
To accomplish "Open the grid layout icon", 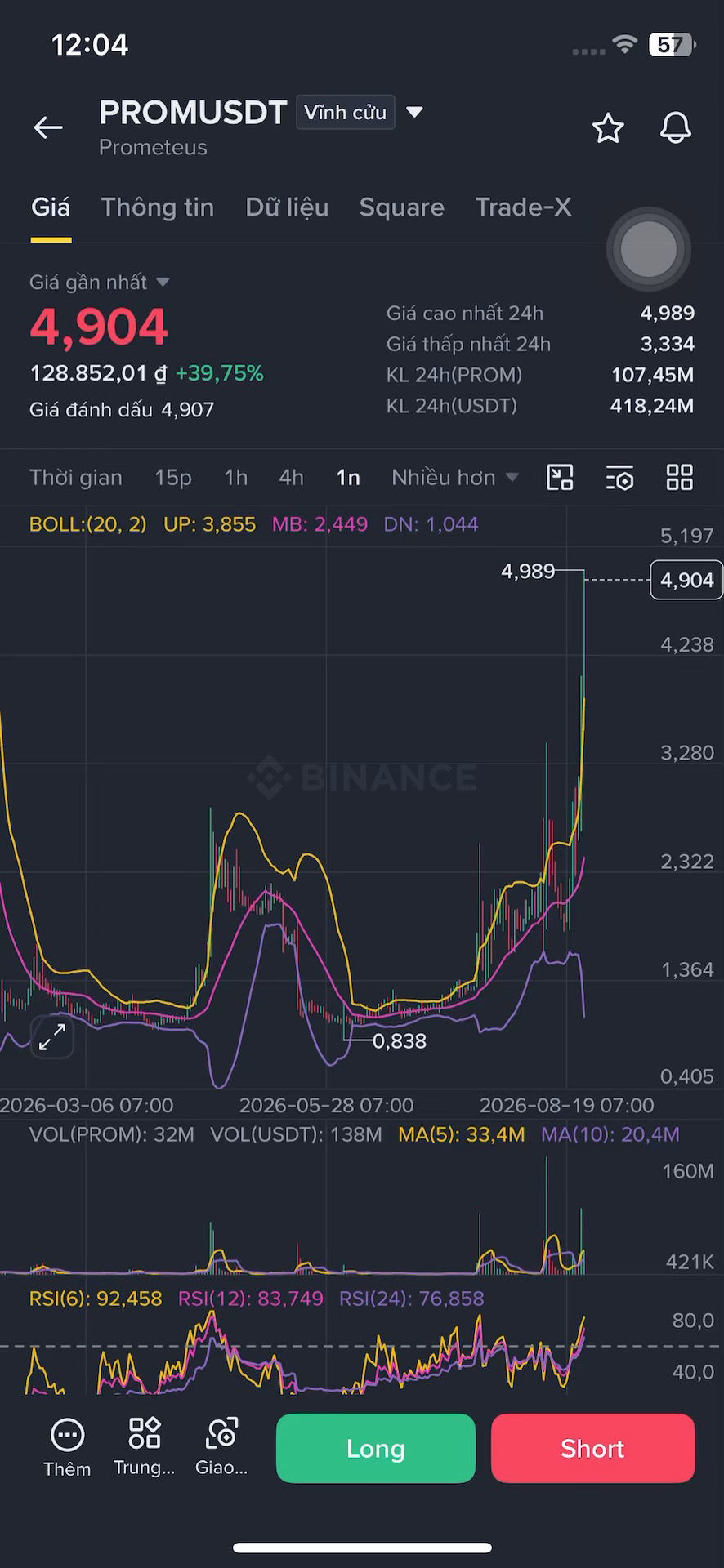I will [x=680, y=477].
